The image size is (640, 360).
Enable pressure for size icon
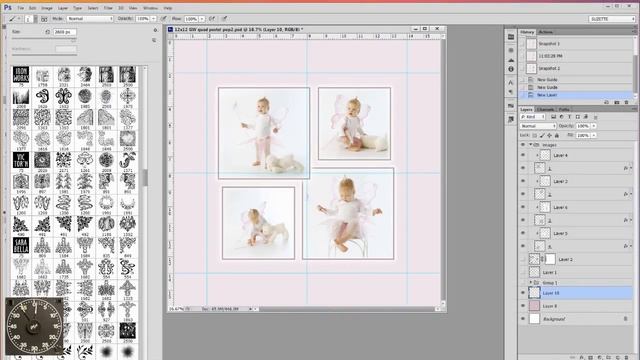(x=224, y=19)
